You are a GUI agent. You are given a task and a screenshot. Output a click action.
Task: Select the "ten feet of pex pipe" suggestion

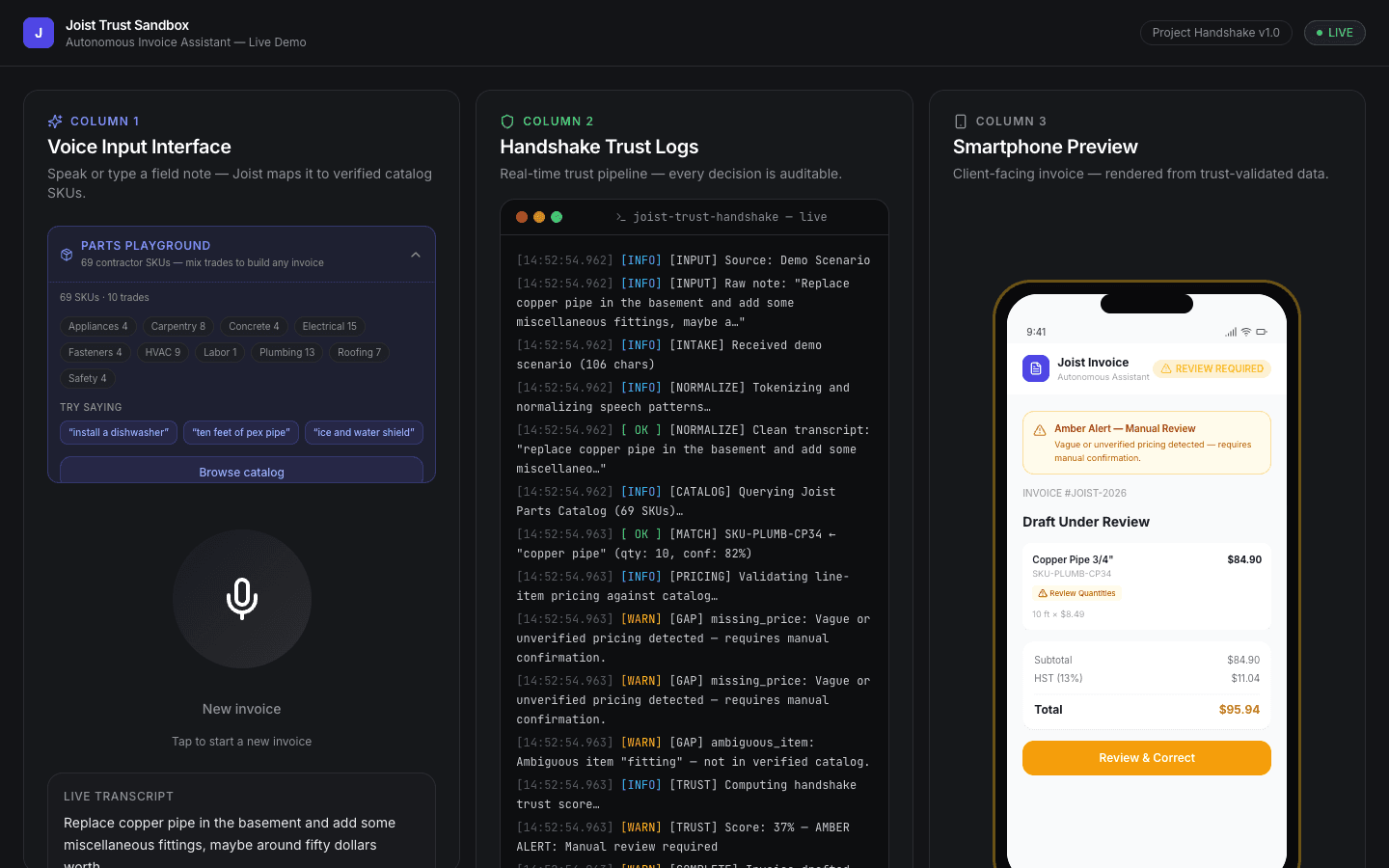(x=241, y=432)
